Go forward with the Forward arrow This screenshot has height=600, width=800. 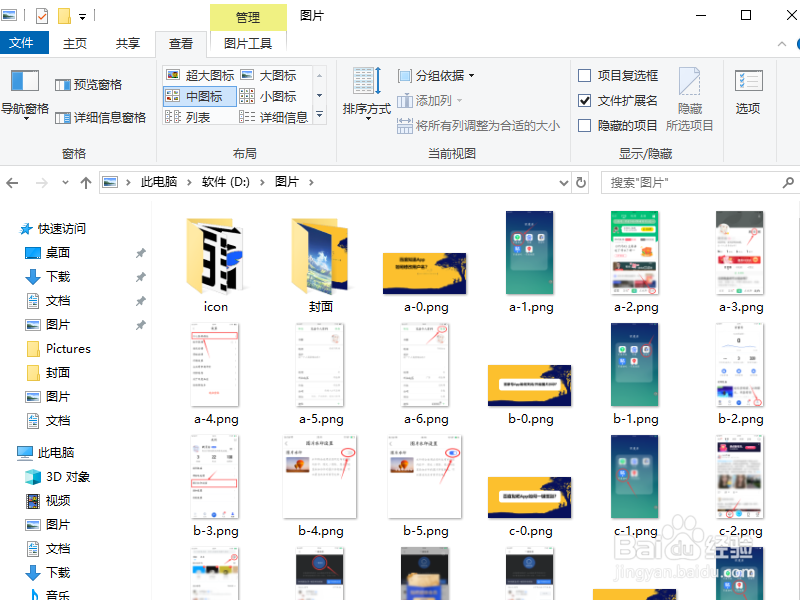(x=42, y=183)
